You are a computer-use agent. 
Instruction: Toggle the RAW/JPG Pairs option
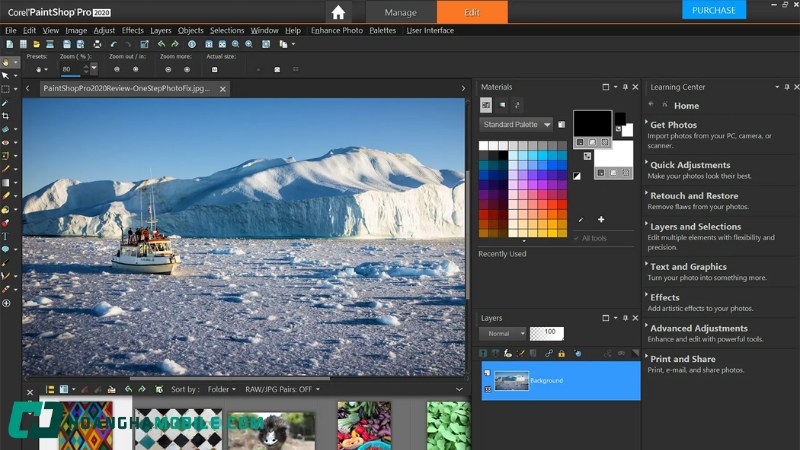(x=281, y=389)
